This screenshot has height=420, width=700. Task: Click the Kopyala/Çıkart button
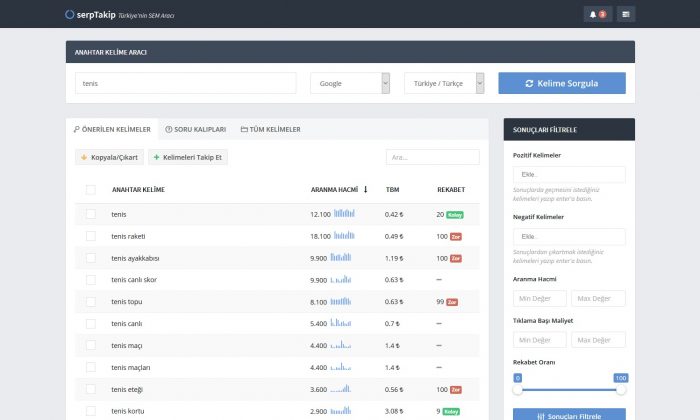pos(109,157)
